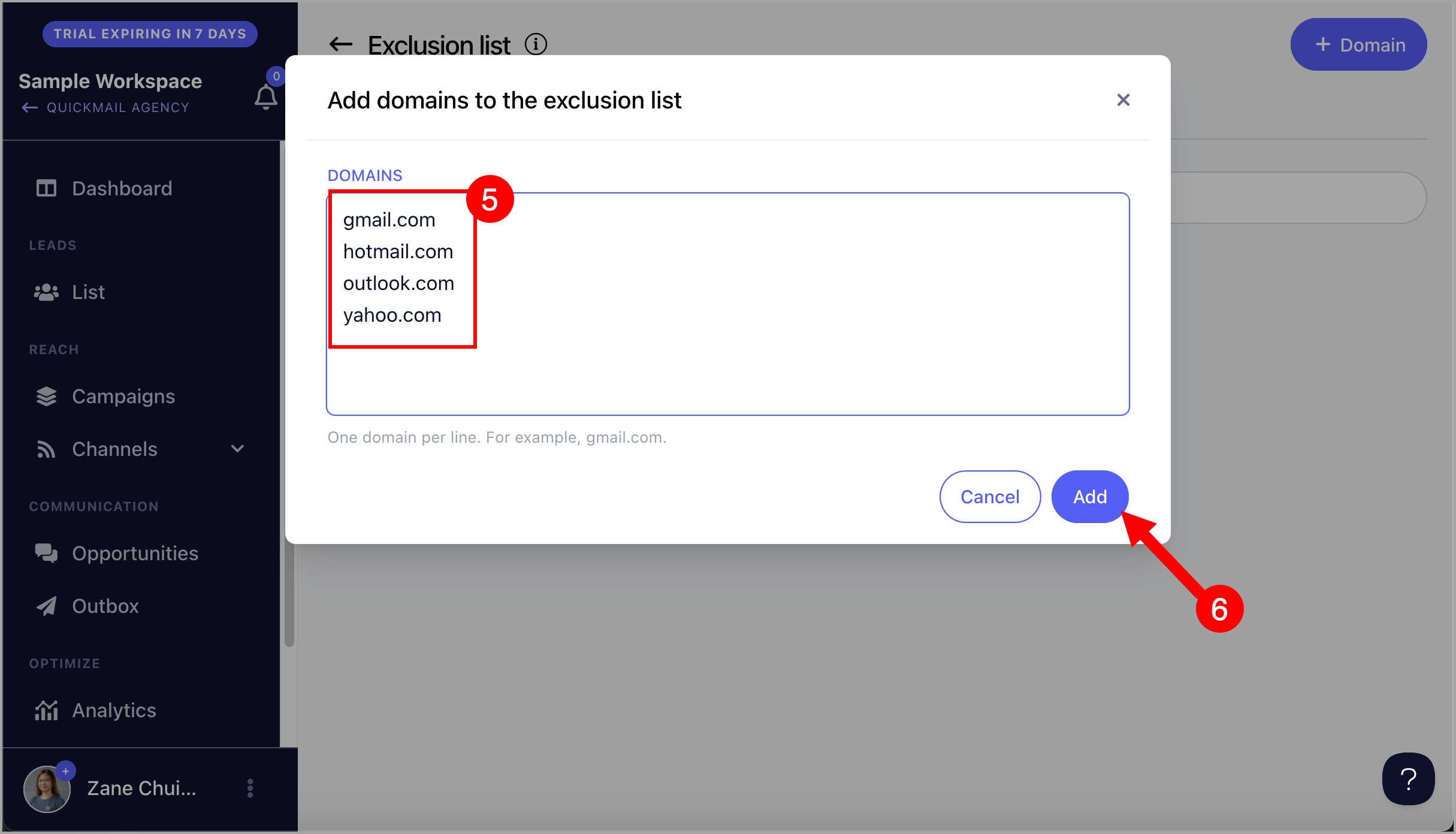Expand the Channels submenu chevron
This screenshot has height=834, width=1456.
pyautogui.click(x=238, y=449)
